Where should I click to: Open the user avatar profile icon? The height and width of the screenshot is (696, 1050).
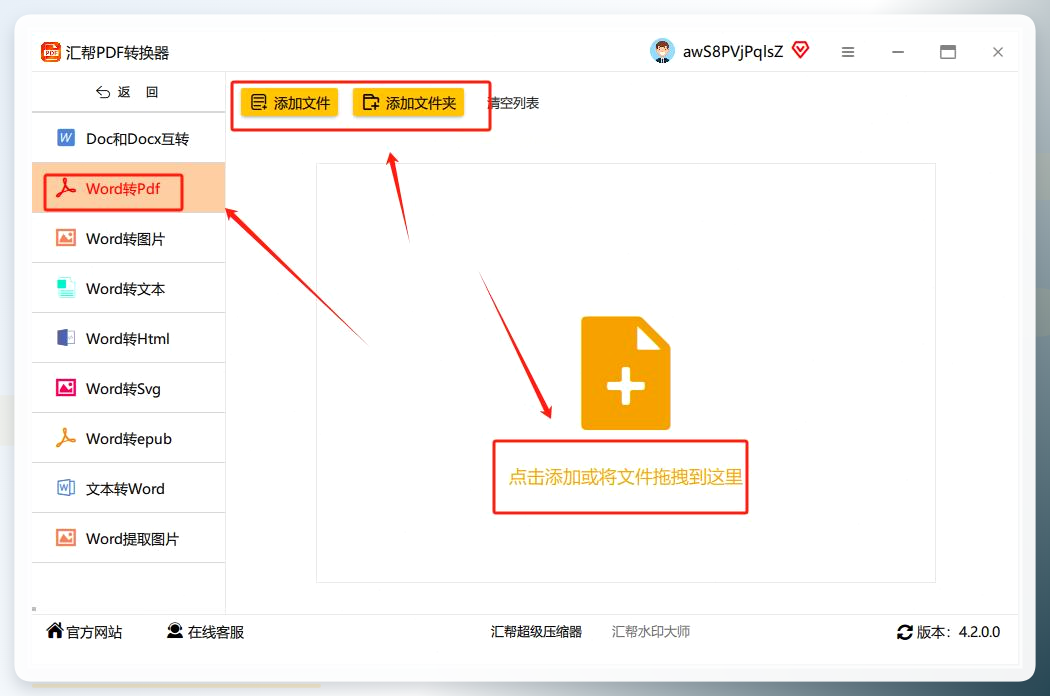click(x=662, y=51)
